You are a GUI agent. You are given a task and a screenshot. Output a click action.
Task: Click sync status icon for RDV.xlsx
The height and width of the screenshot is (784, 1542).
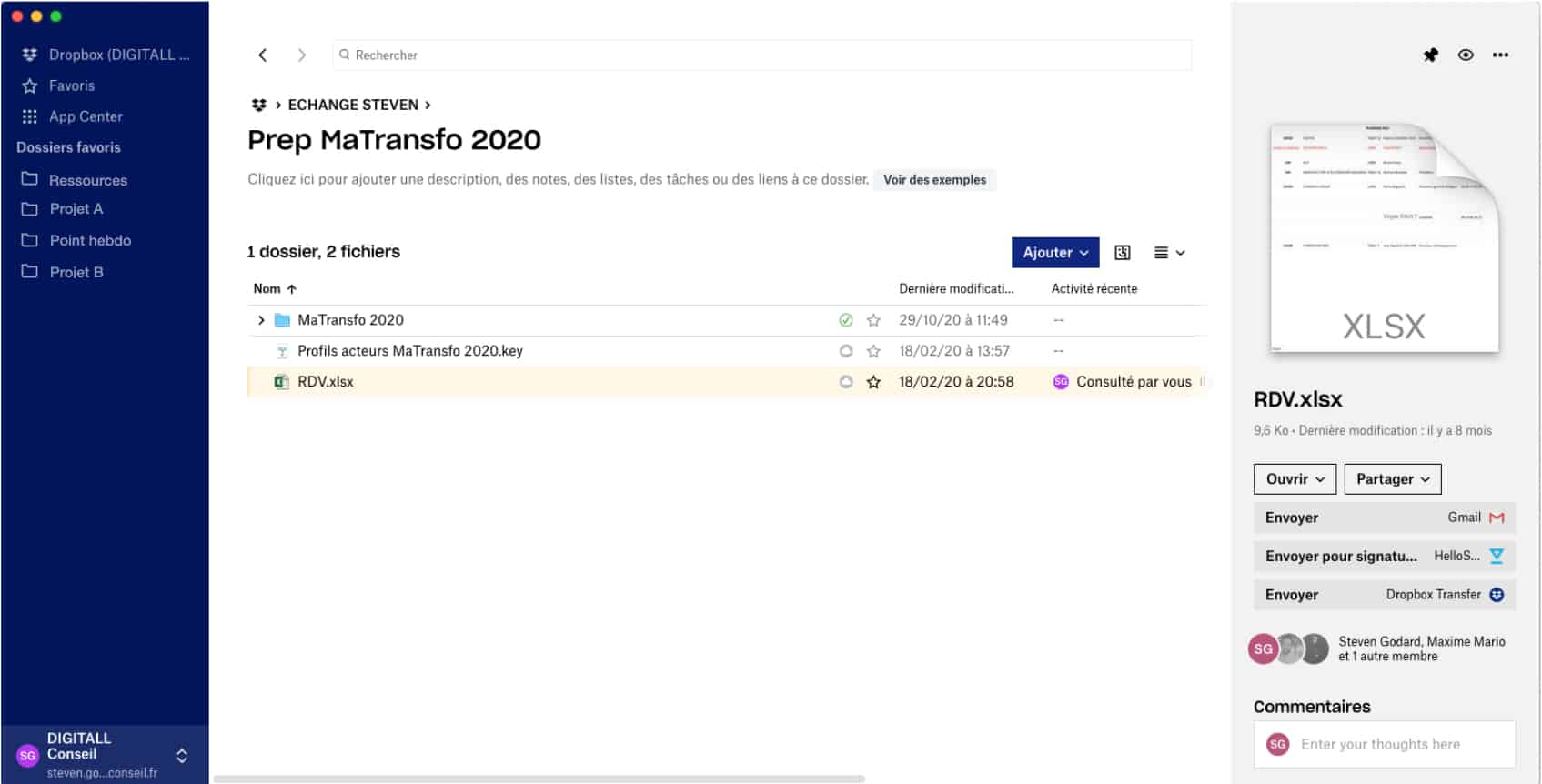(x=846, y=382)
